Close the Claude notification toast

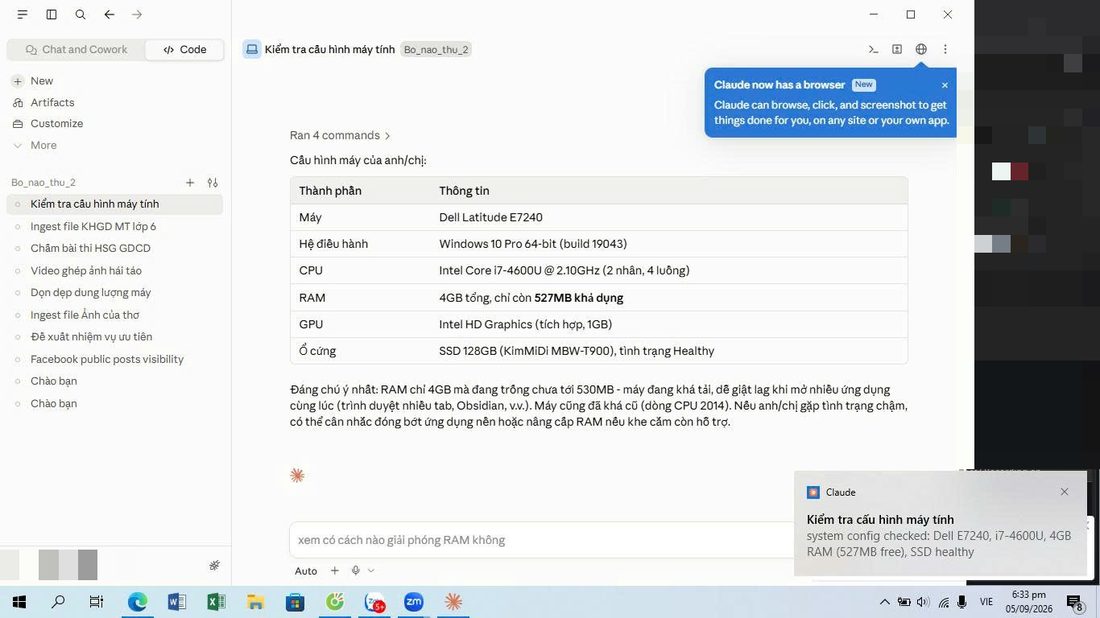point(1064,492)
